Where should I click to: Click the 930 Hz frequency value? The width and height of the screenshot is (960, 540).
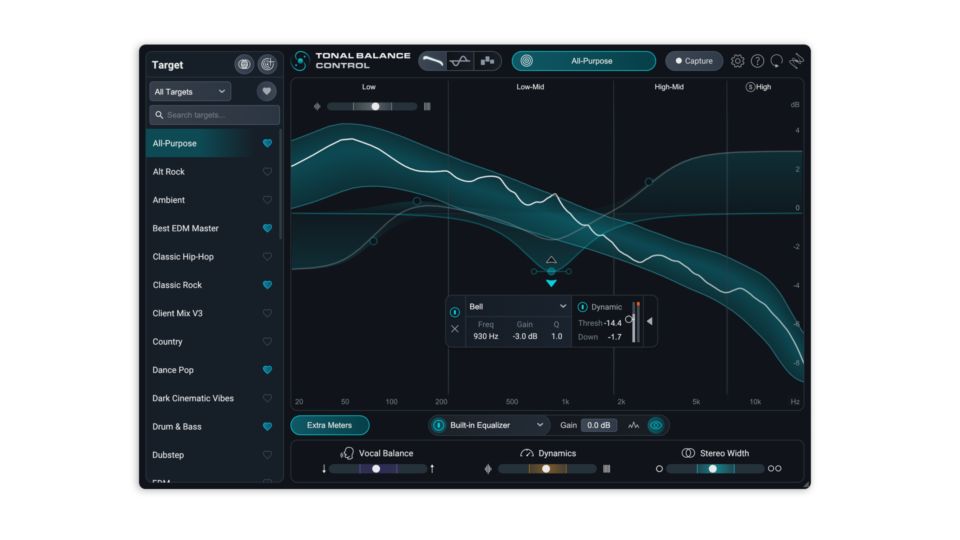486,337
